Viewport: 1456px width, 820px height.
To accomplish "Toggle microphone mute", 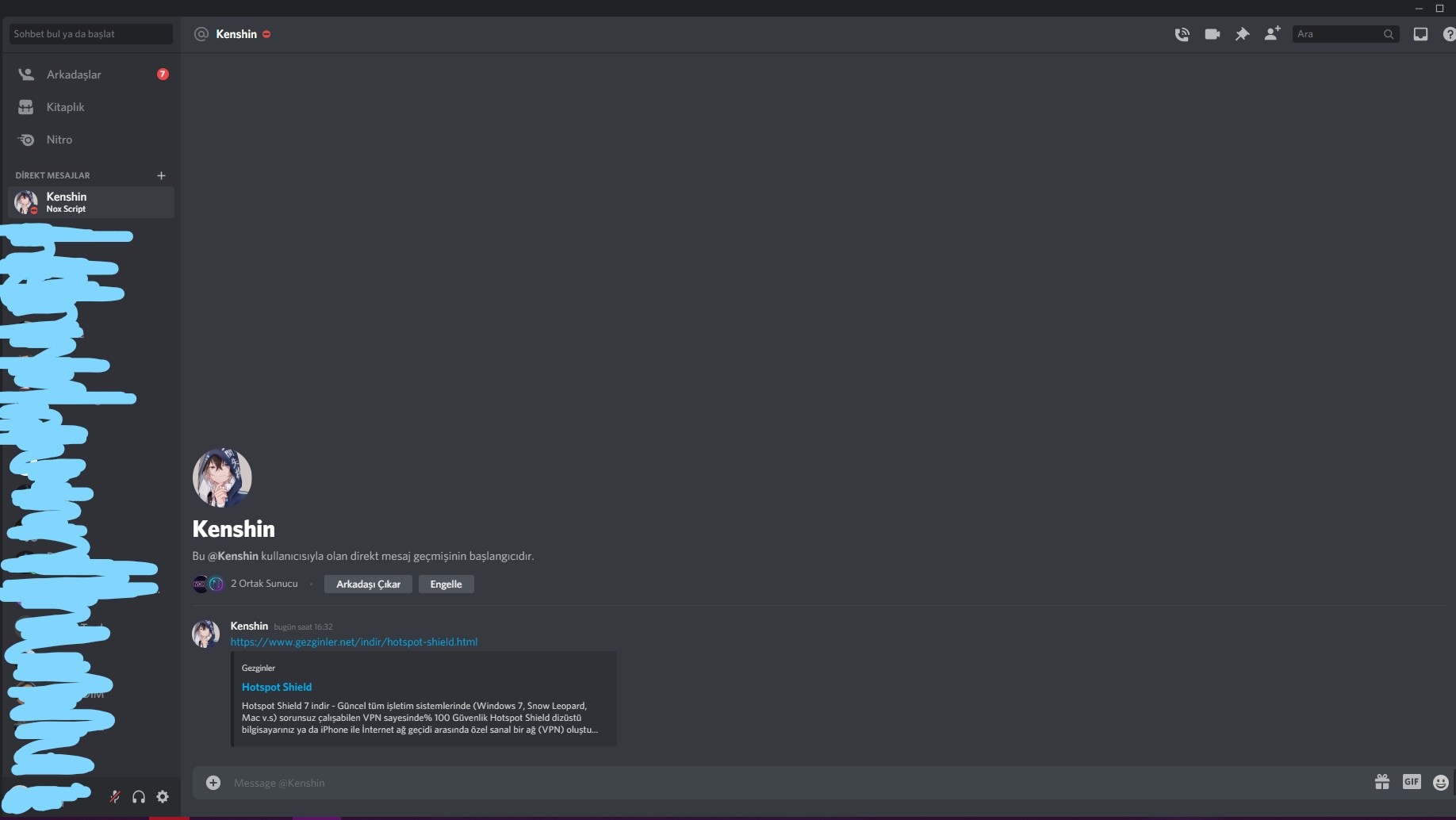I will click(x=115, y=796).
